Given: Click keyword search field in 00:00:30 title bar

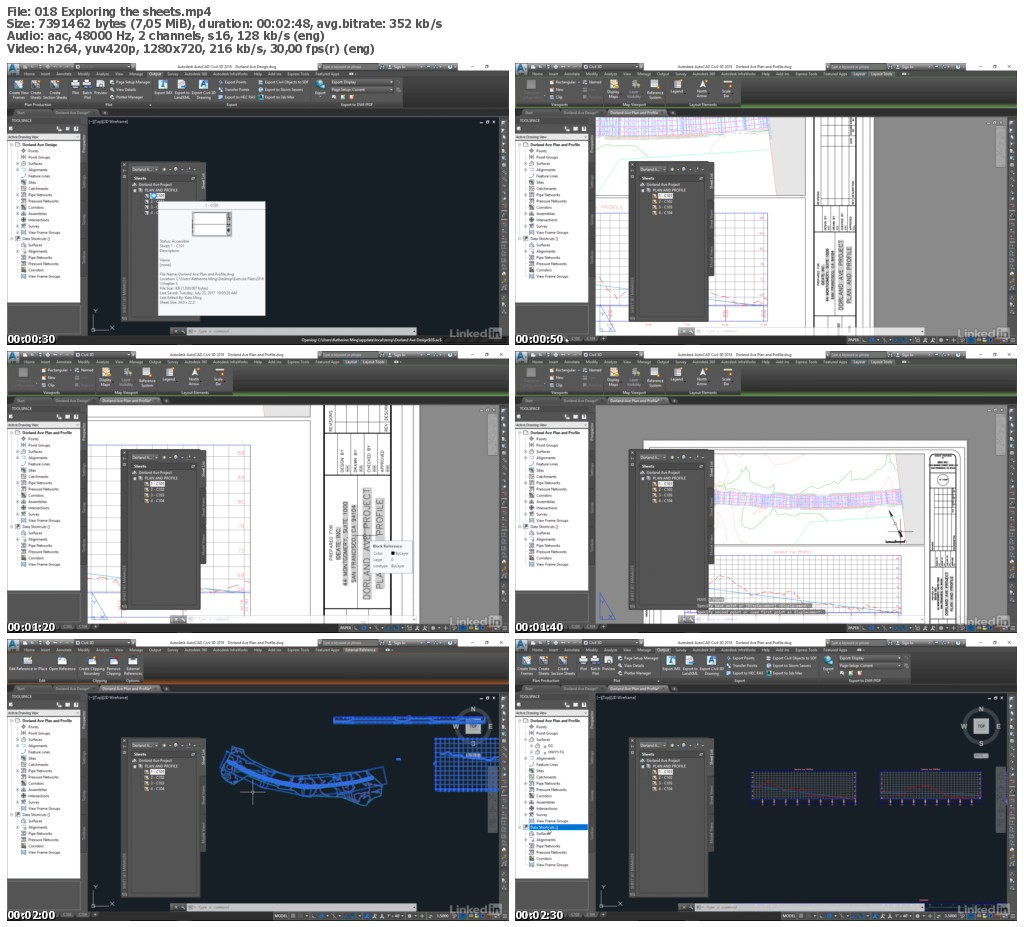Looking at the screenshot, I should click(349, 67).
